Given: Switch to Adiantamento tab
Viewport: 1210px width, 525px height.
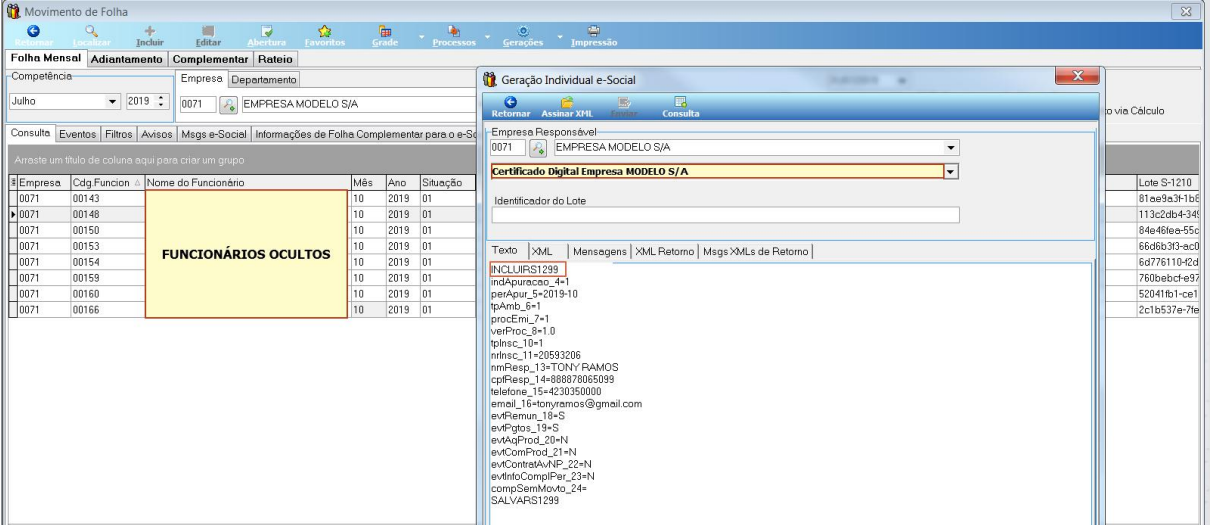Looking at the screenshot, I should pos(126,59).
